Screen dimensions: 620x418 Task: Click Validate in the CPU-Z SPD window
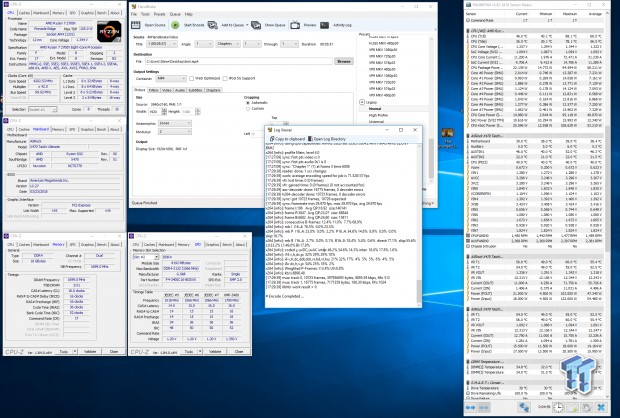[x=215, y=351]
